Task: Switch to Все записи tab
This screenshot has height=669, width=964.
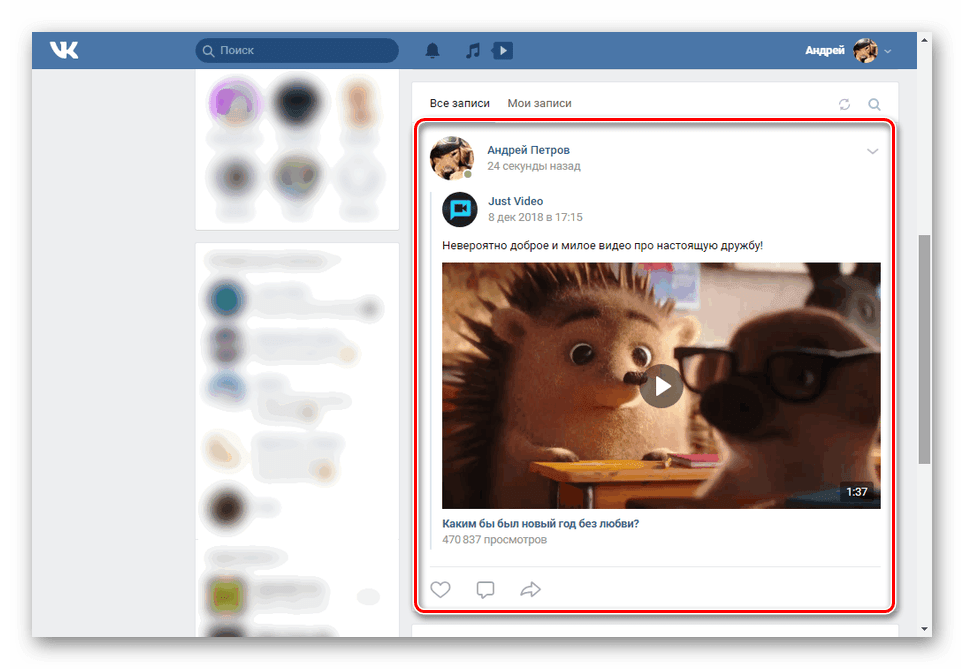Action: [459, 103]
